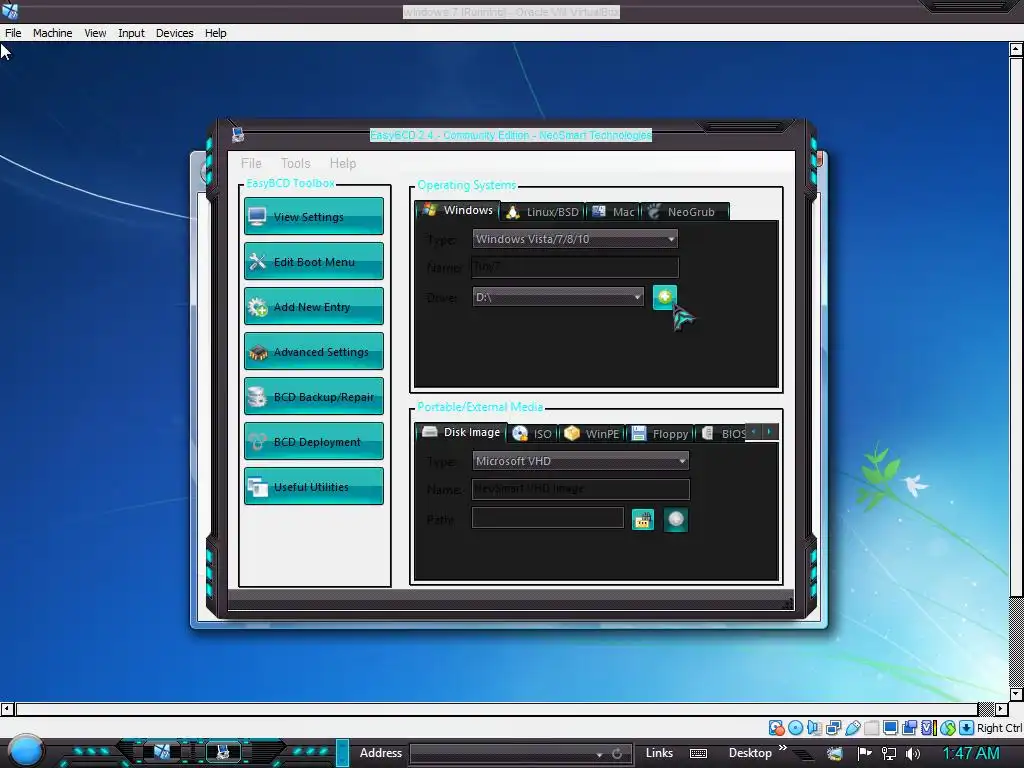
Task: Click the VirtualBox USB devices status icon
Action: point(852,728)
